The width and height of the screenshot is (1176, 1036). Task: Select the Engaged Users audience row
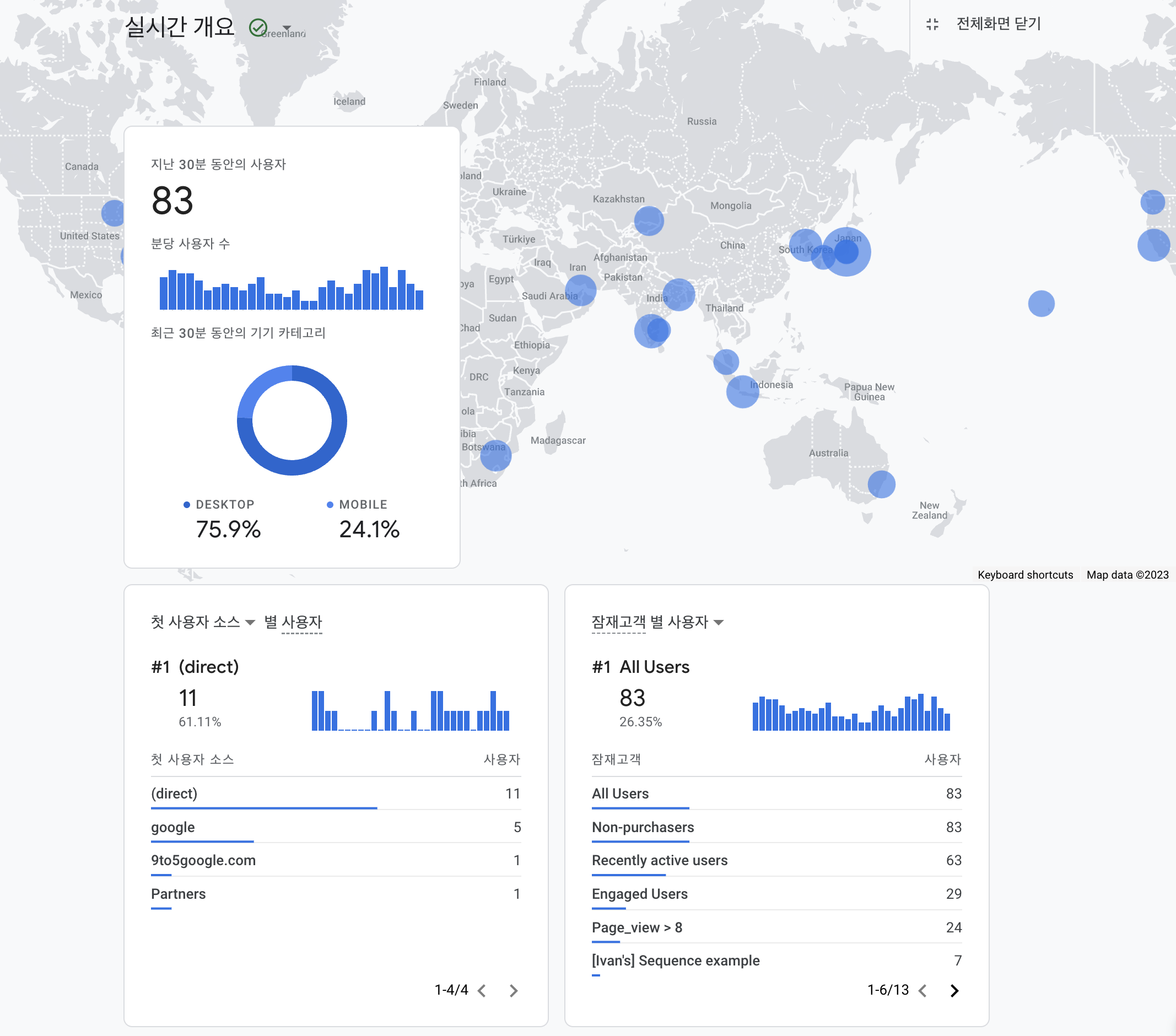tap(639, 894)
